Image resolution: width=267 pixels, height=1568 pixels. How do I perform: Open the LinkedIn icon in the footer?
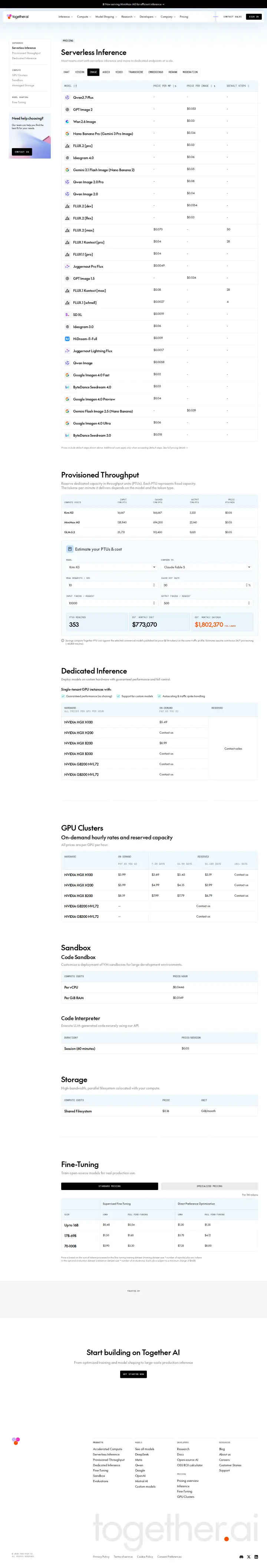pyautogui.click(x=256, y=1556)
